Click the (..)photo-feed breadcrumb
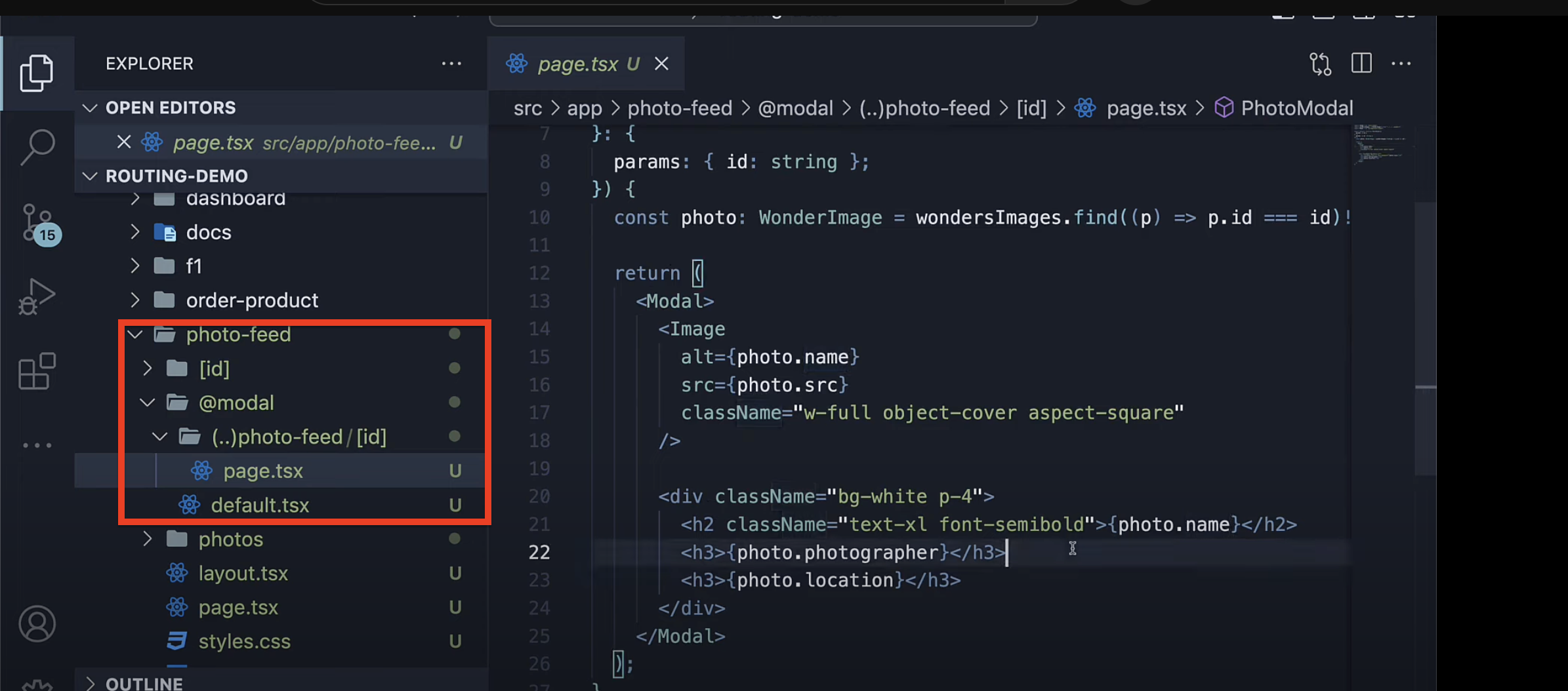This screenshot has width=1568, height=691. (x=924, y=108)
